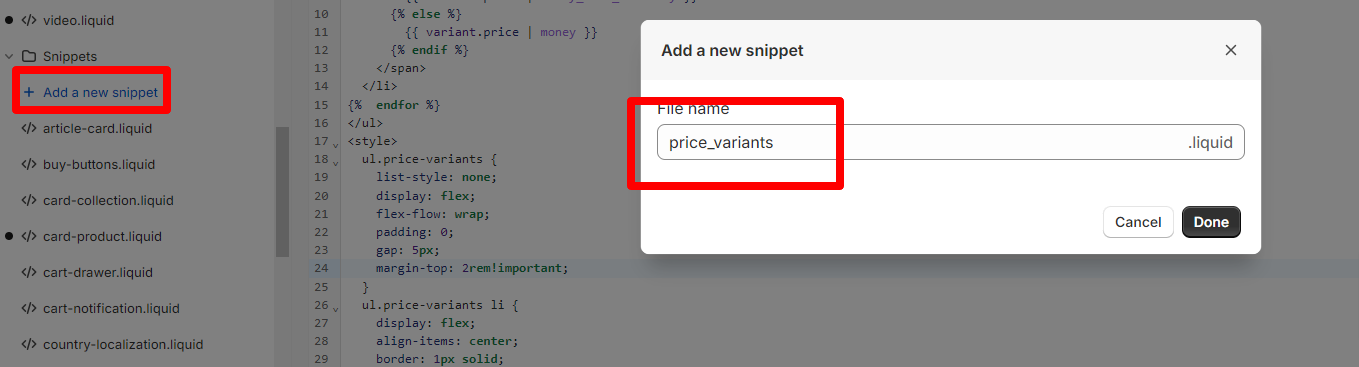Click the code icon beside article-card.liquid
Image resolution: width=1359 pixels, height=367 pixels.
click(x=29, y=128)
